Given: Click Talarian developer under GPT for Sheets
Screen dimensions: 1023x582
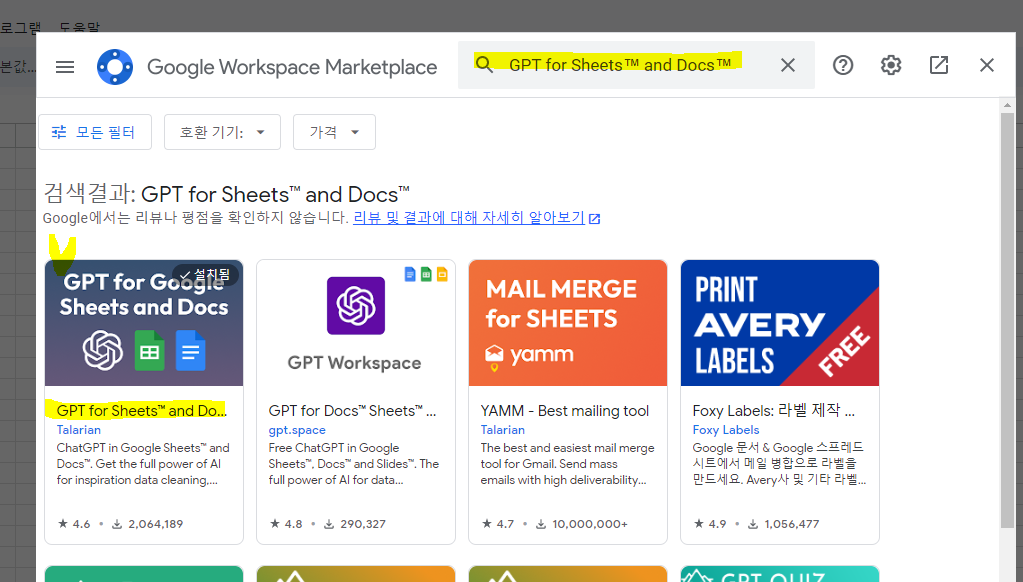Looking at the screenshot, I should tap(78, 430).
